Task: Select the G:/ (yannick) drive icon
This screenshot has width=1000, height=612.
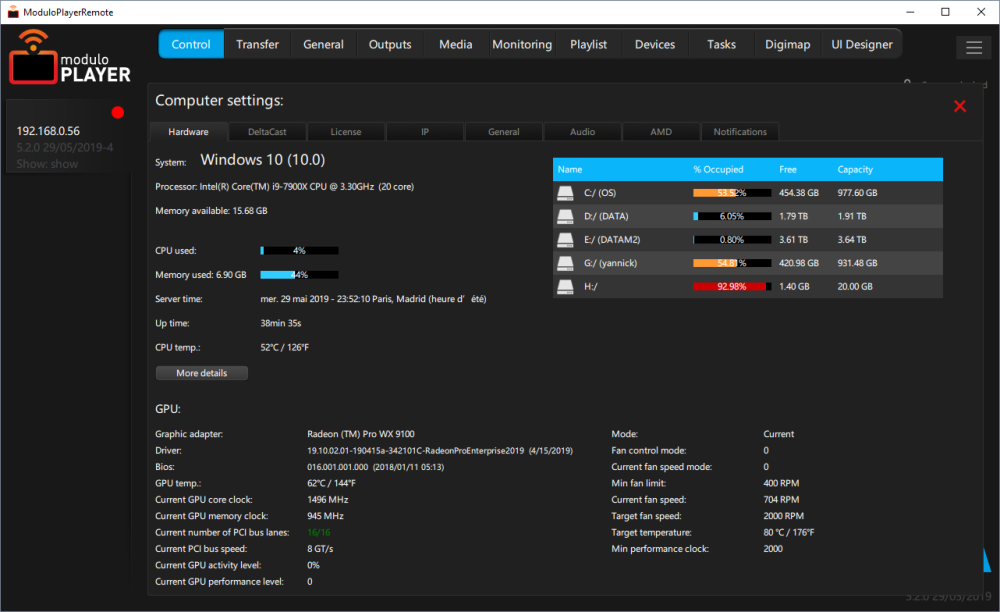Action: coord(567,263)
